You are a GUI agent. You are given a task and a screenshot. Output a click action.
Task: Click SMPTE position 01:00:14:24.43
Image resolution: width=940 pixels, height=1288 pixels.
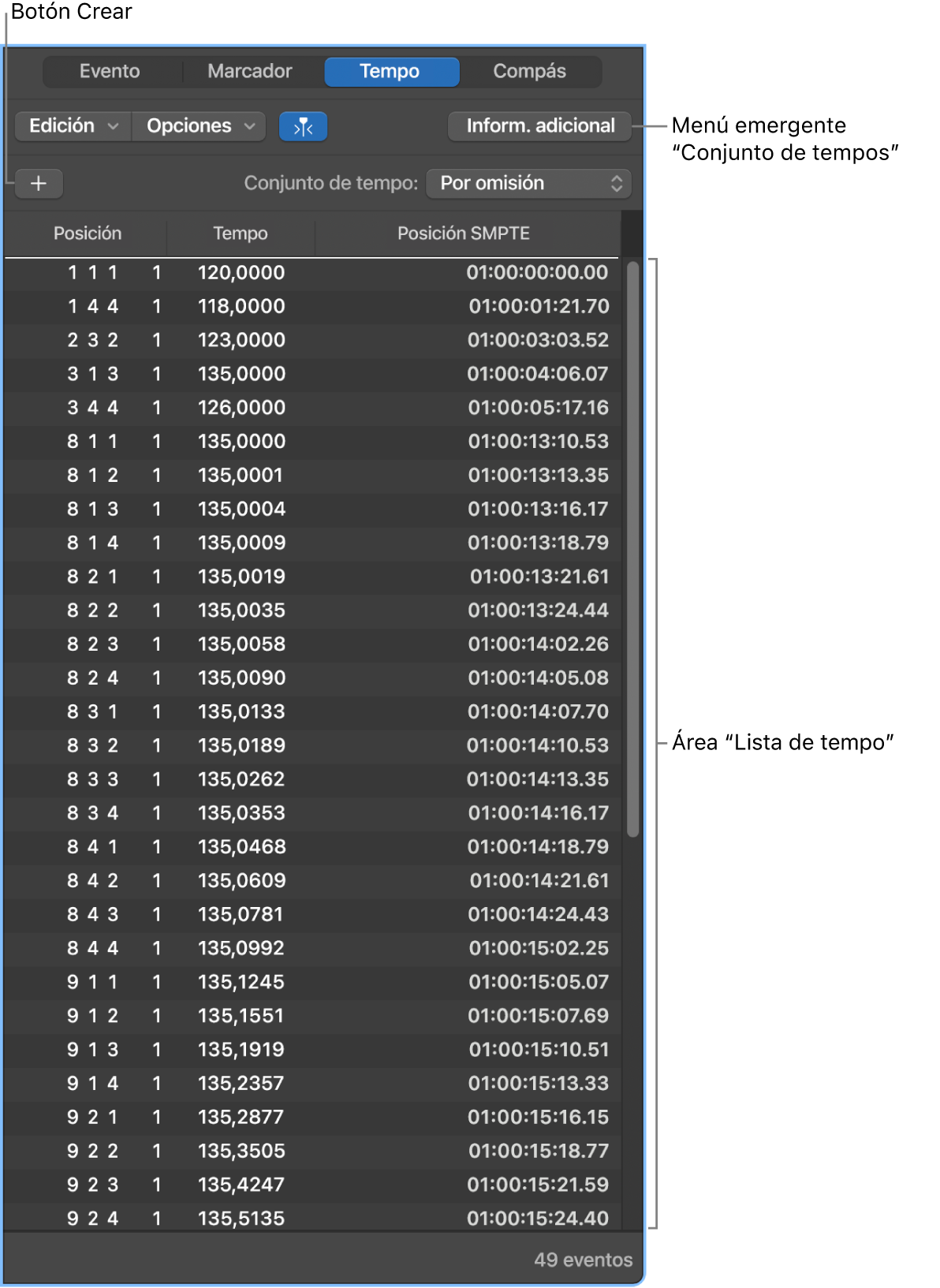click(538, 915)
